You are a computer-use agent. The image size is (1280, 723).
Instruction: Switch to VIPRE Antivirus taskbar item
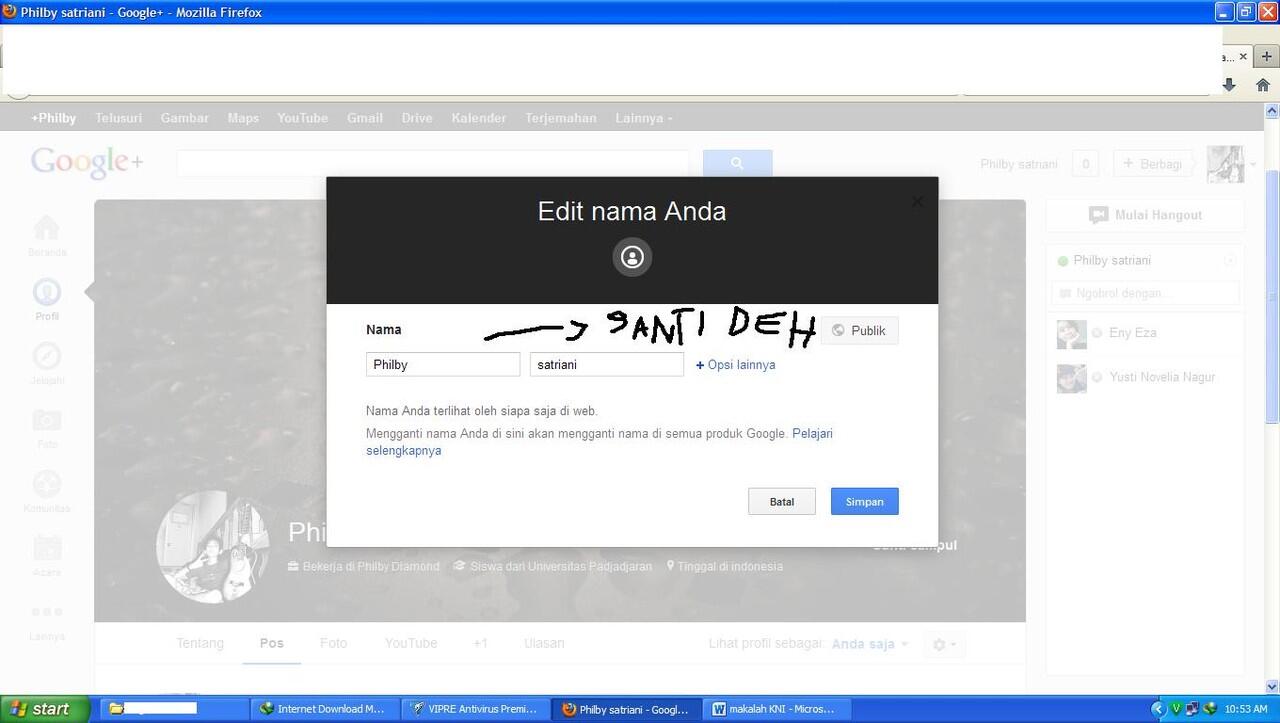(x=475, y=709)
